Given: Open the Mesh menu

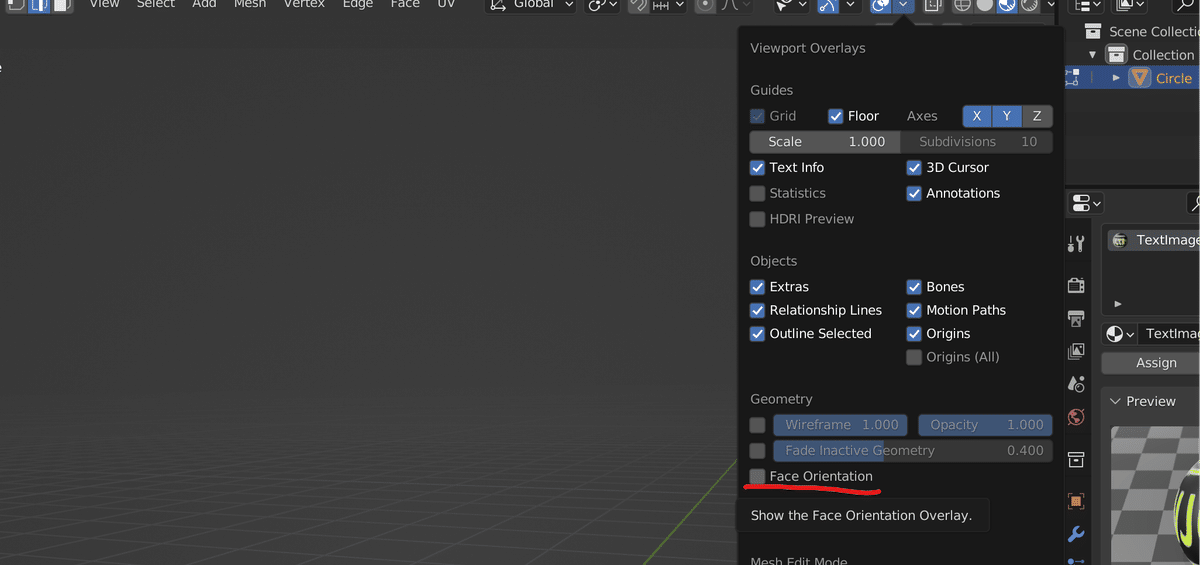Looking at the screenshot, I should click(x=250, y=4).
